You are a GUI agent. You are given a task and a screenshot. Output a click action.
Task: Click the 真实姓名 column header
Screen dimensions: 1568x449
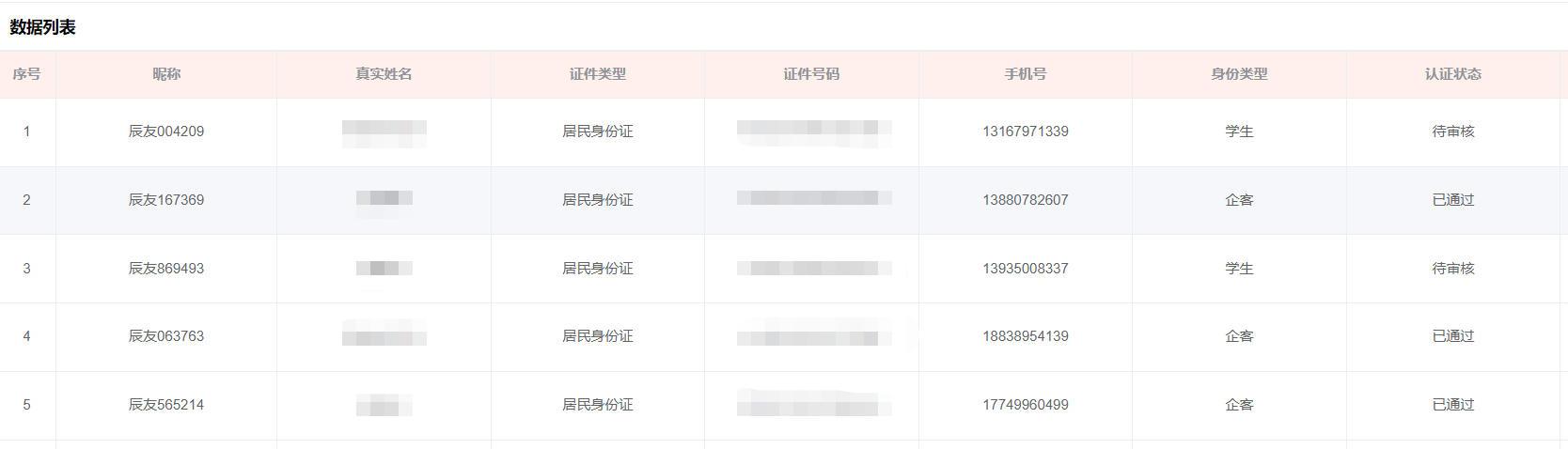pos(384,74)
